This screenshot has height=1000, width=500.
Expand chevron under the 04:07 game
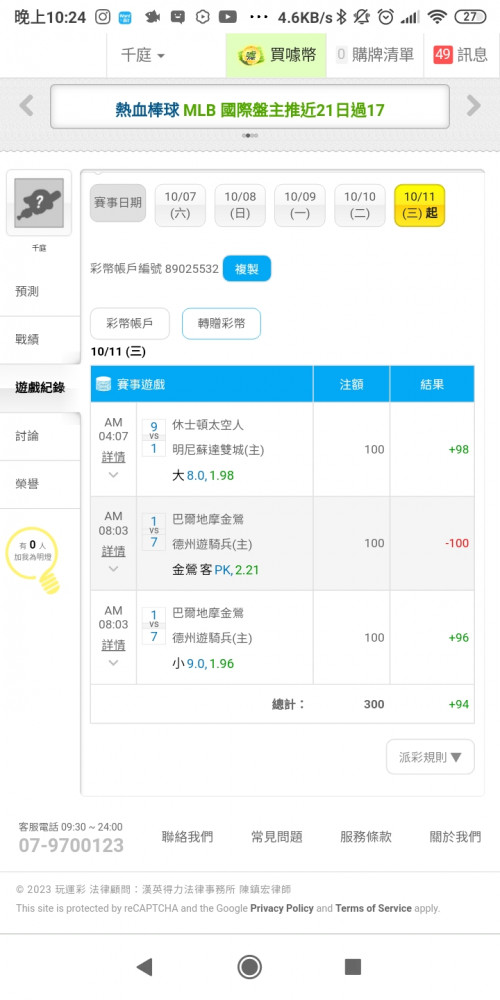tap(114, 474)
